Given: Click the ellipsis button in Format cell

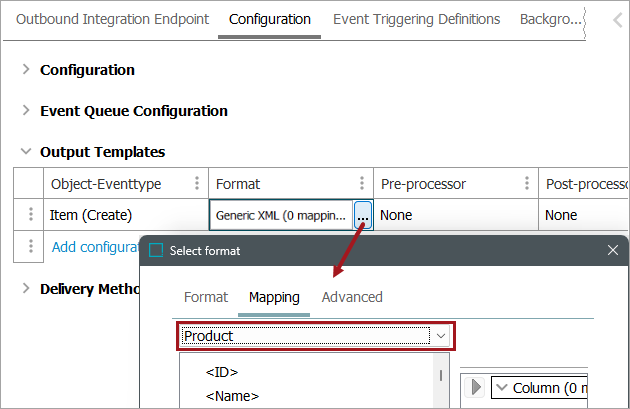Looking at the screenshot, I should (x=362, y=215).
